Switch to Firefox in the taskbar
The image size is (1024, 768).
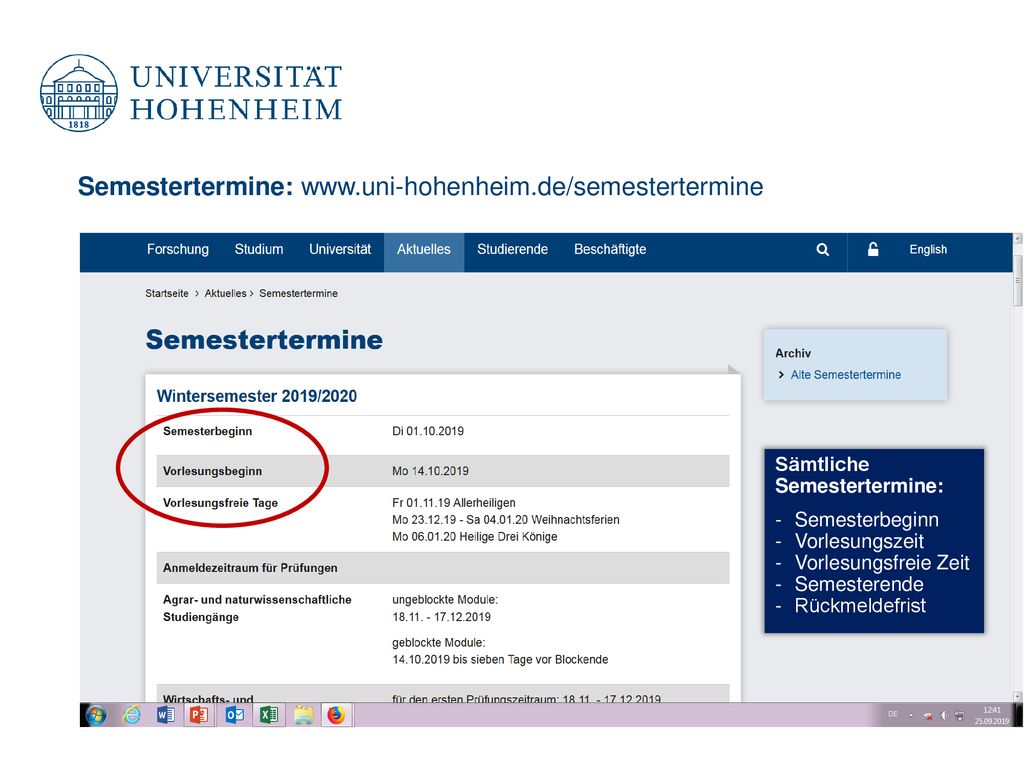point(336,715)
